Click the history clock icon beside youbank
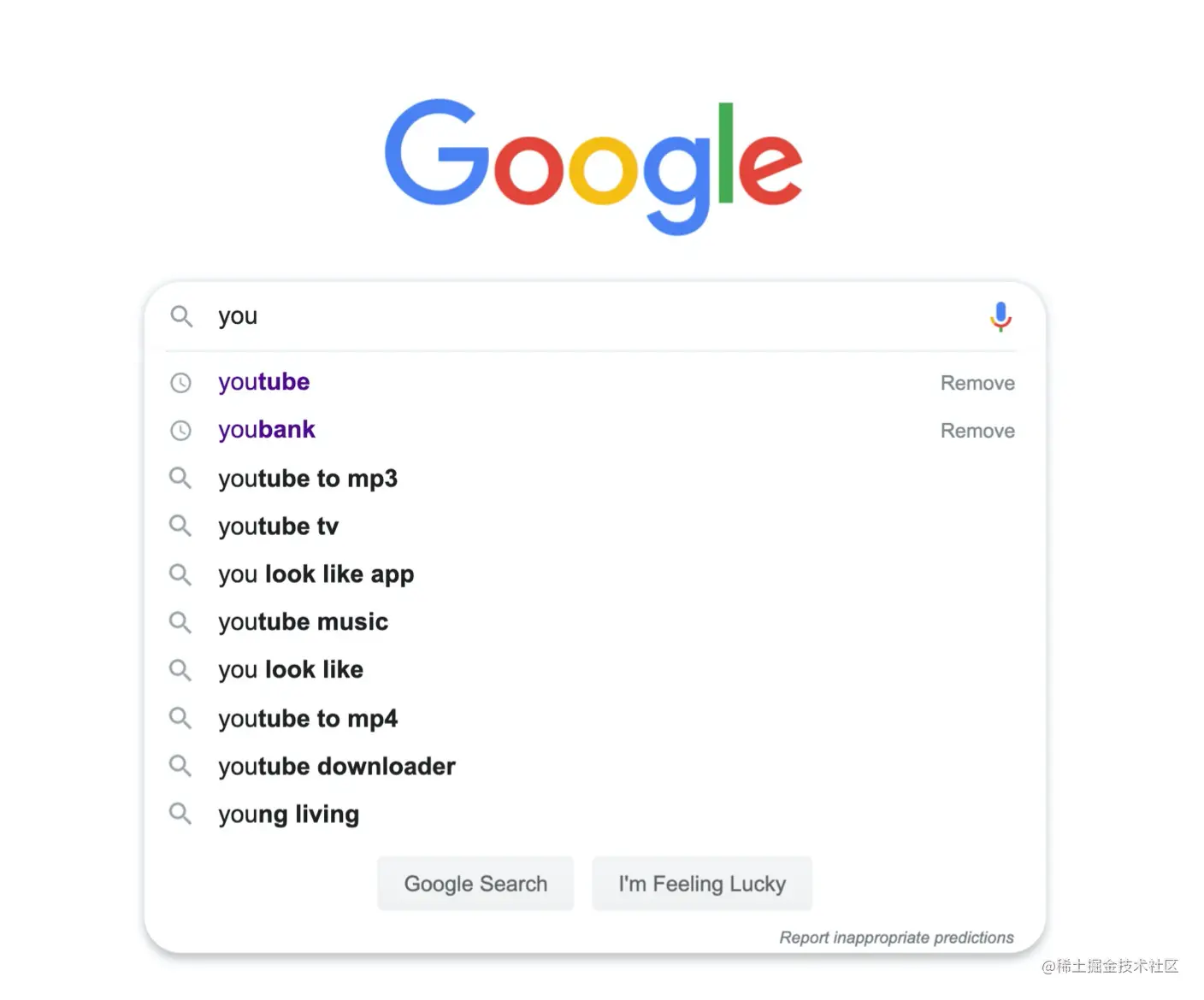 click(x=180, y=431)
